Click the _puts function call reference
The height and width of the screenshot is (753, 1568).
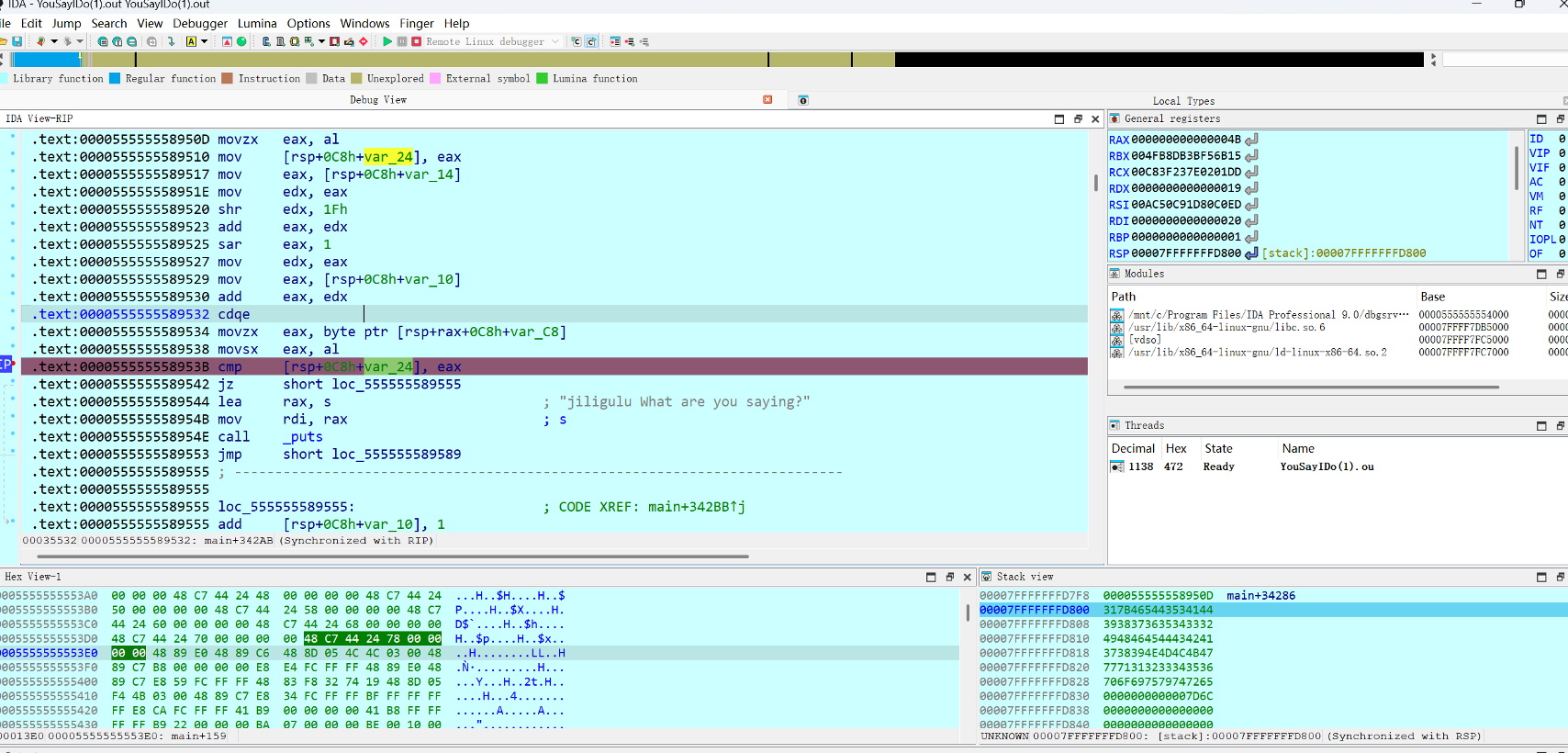(x=303, y=437)
